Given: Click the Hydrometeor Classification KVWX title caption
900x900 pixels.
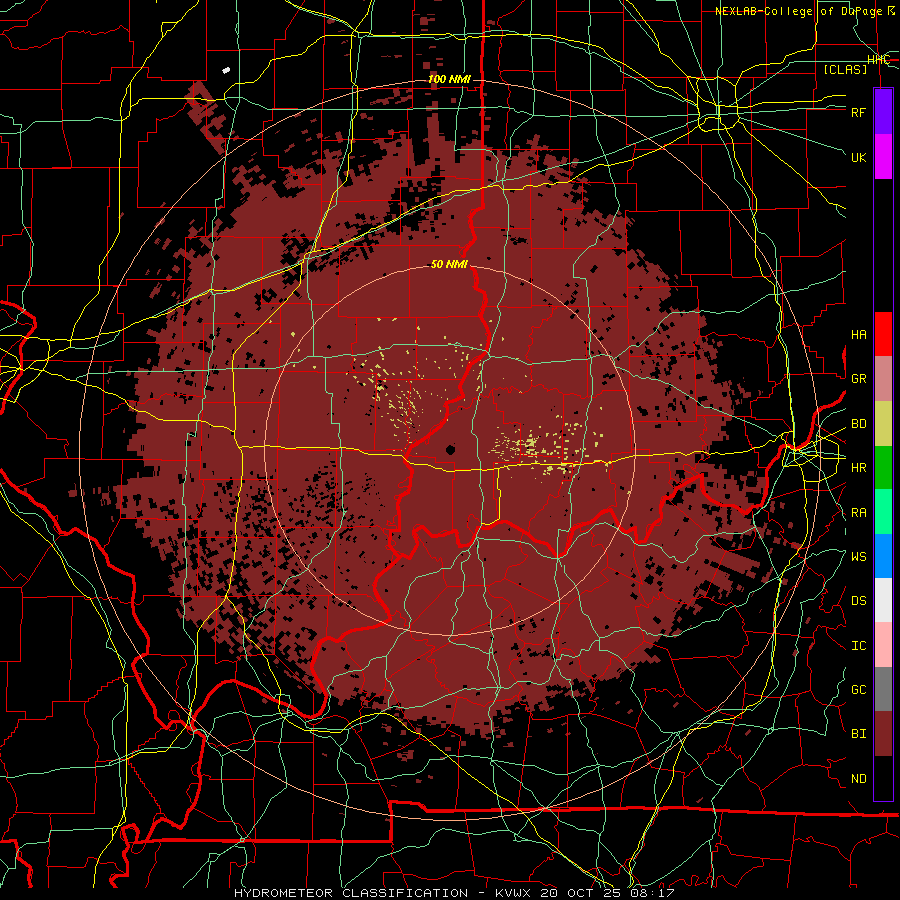Looking at the screenshot, I should coord(454,893).
